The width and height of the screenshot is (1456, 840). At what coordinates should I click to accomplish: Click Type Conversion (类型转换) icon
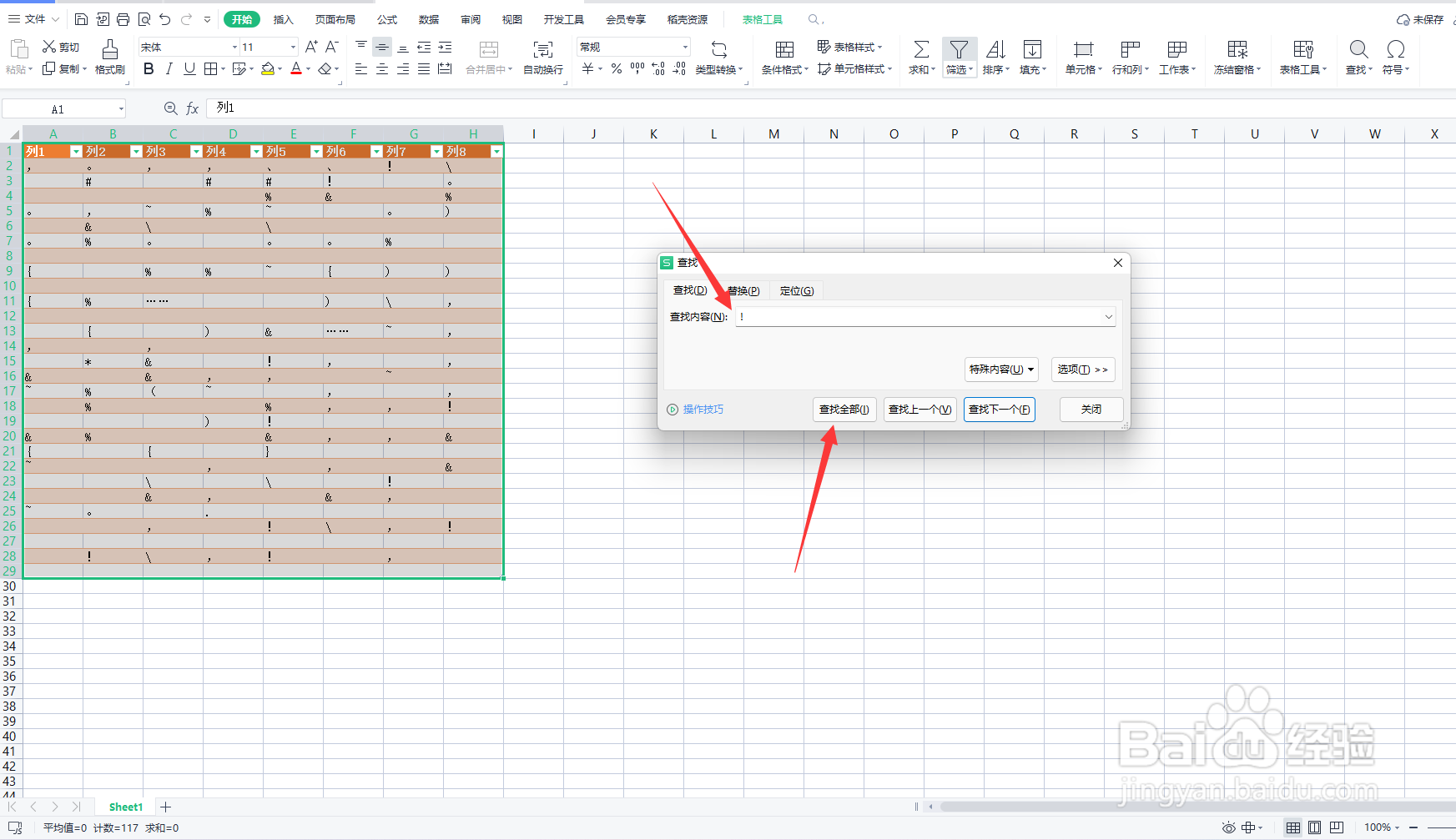pyautogui.click(x=718, y=49)
